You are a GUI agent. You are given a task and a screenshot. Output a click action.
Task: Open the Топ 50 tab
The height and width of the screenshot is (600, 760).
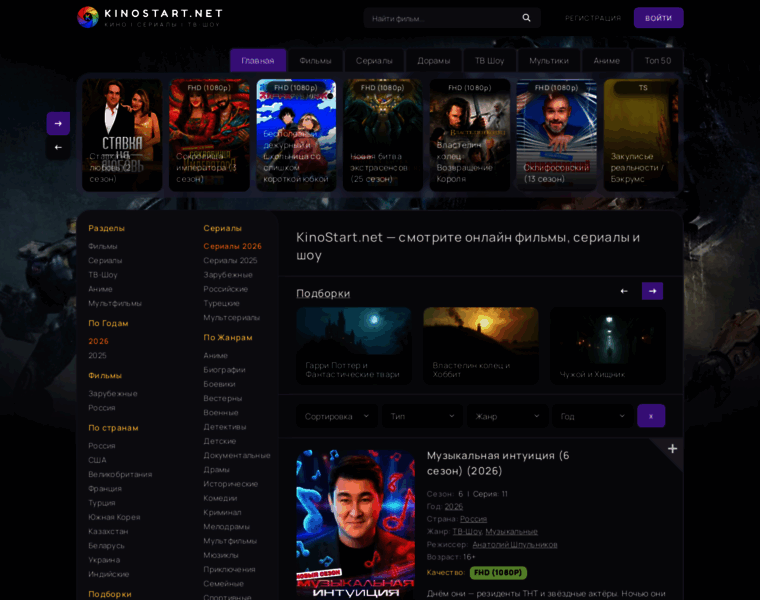point(658,61)
